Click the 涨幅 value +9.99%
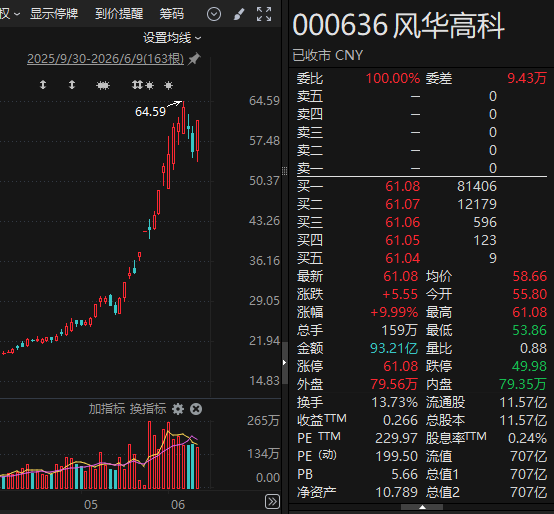The width and height of the screenshot is (554, 514). tap(394, 312)
